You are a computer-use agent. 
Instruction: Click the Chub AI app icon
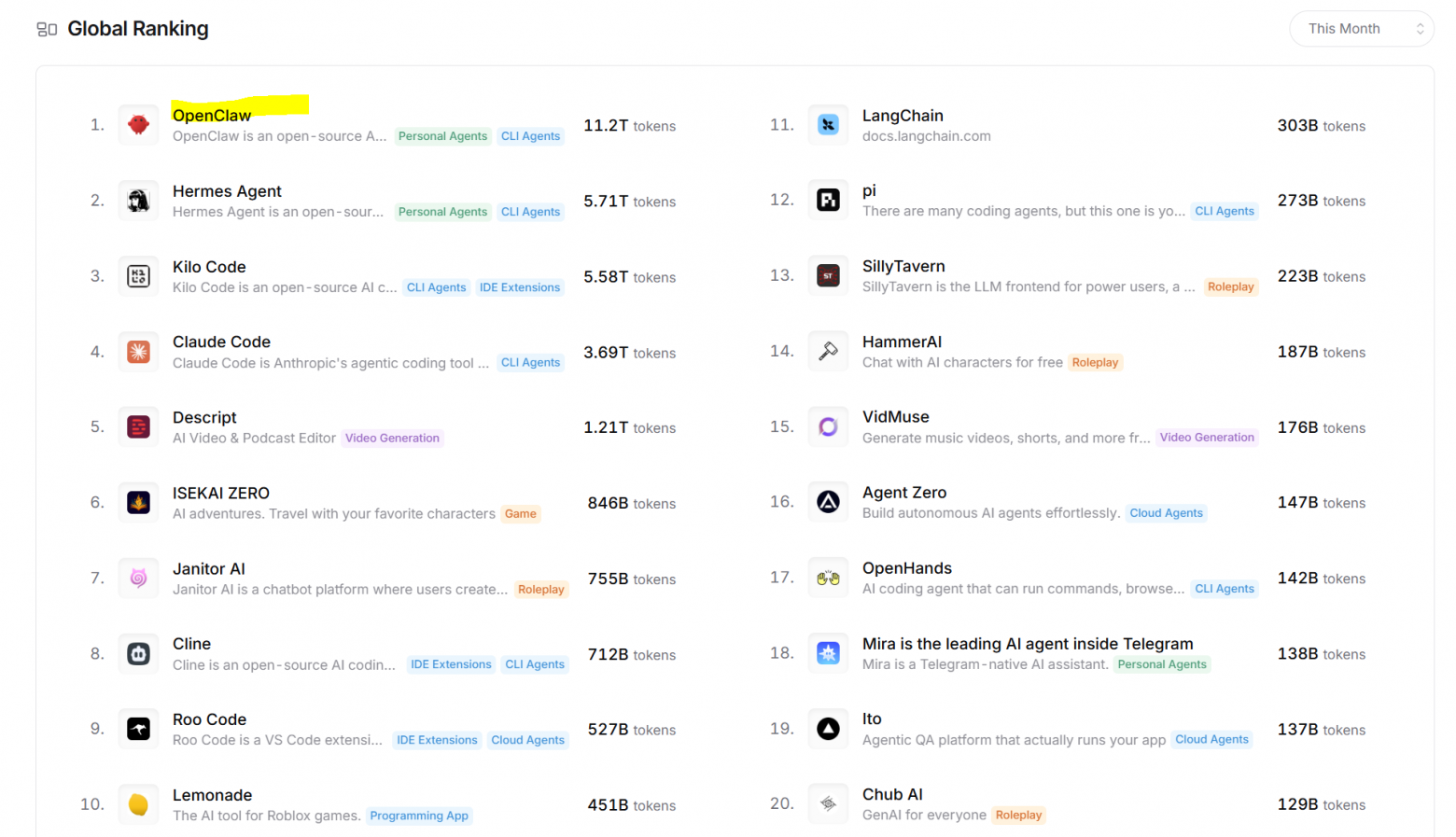point(828,803)
